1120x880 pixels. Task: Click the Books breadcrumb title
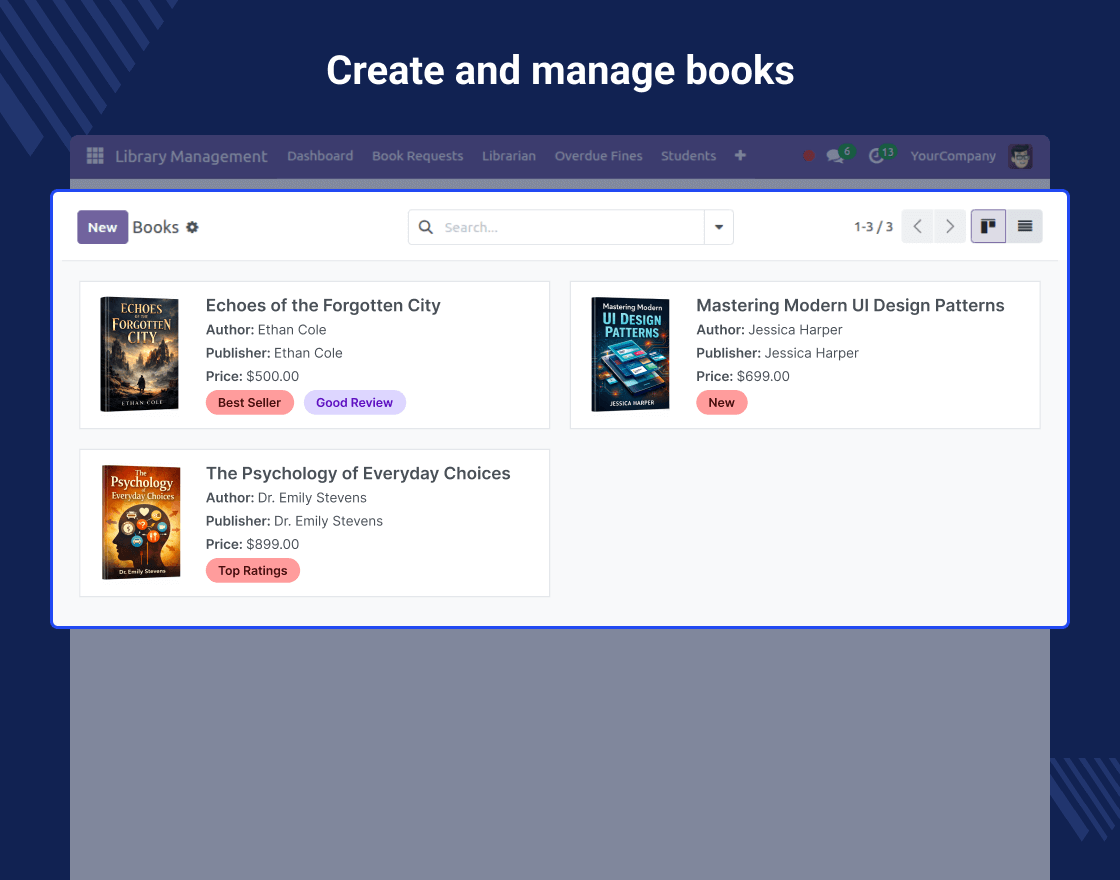tap(155, 227)
